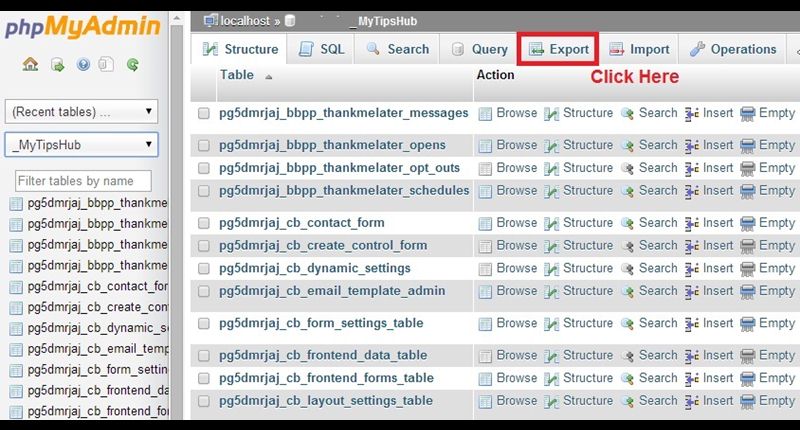The width and height of the screenshot is (800, 430).
Task: Check the box for pg5dmrjaj_bbpp_thankmelater_schedules
Action: tap(204, 191)
